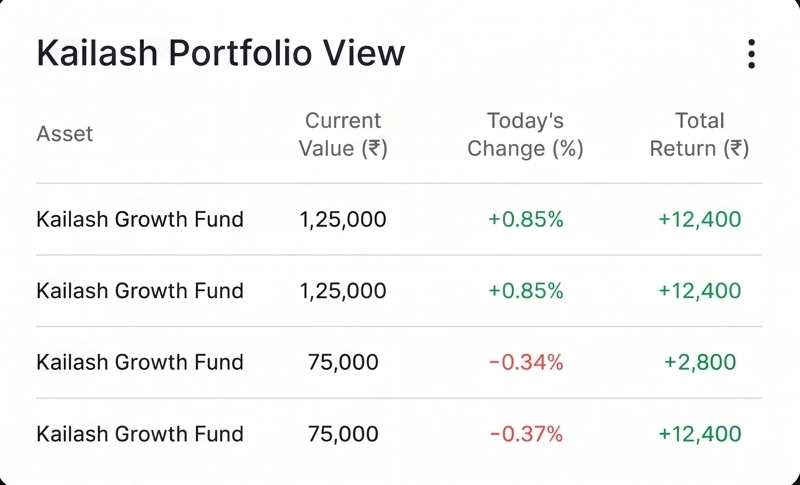This screenshot has height=485, width=800.
Task: Open the fund name in the −0.37% row
Action: [x=140, y=434]
